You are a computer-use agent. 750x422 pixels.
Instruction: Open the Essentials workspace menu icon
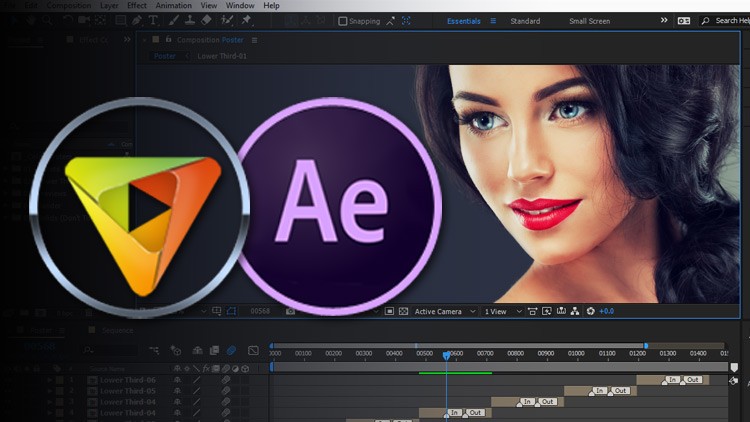pos(493,21)
